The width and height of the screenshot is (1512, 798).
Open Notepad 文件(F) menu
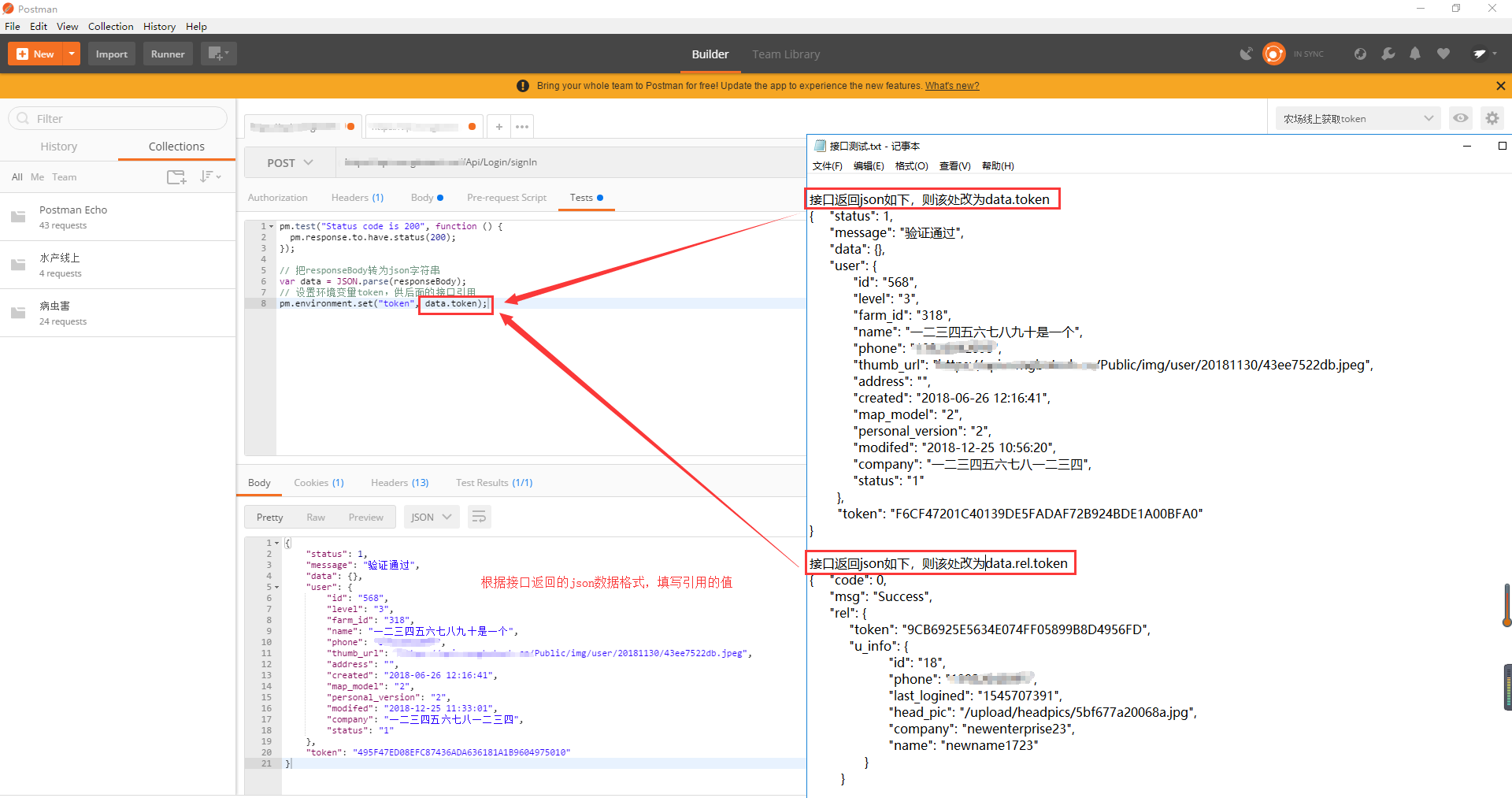click(x=828, y=166)
